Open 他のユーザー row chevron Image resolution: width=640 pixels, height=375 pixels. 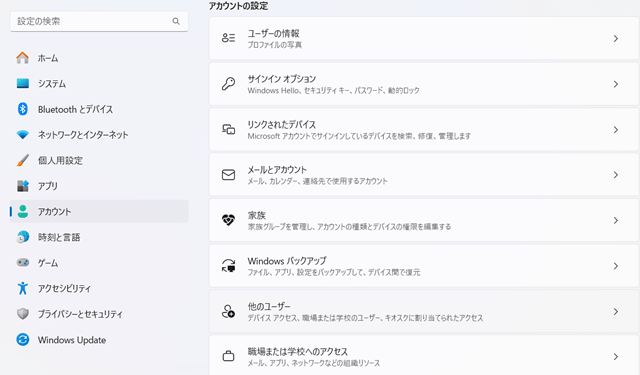click(616, 312)
